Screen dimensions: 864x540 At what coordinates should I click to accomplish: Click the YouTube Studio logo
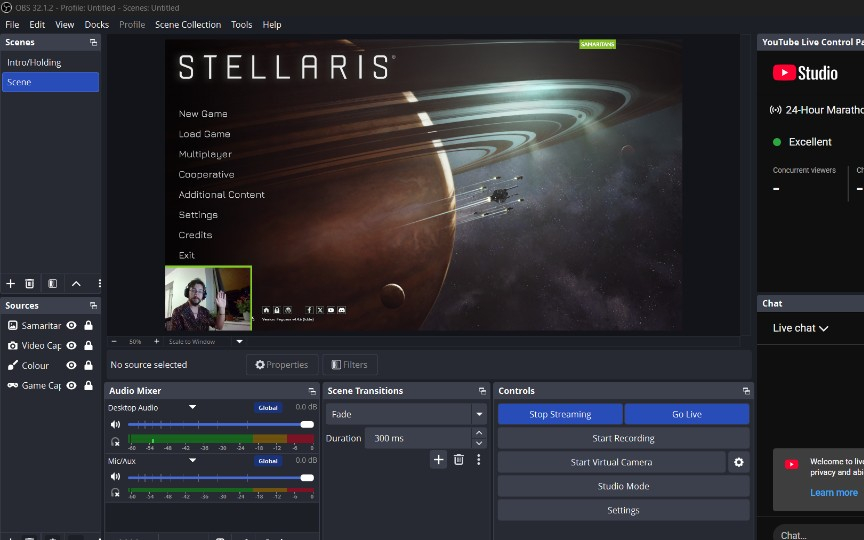805,73
